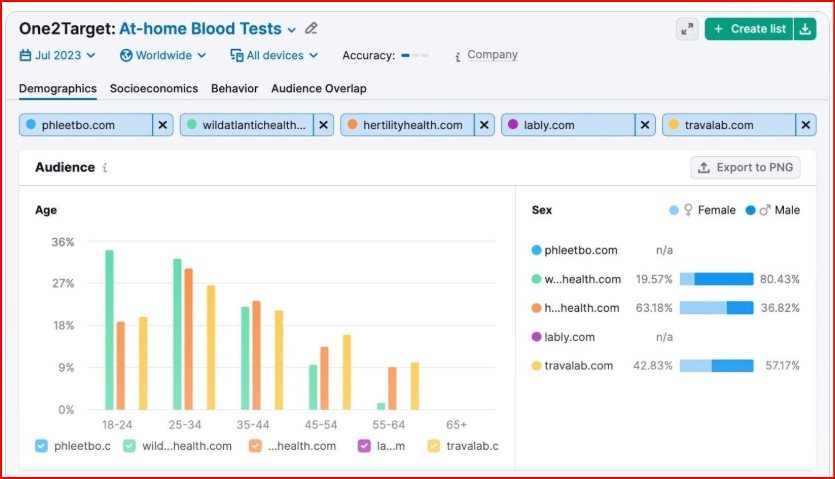Click the pencil edit icon beside list title
835x479 pixels.
click(312, 28)
